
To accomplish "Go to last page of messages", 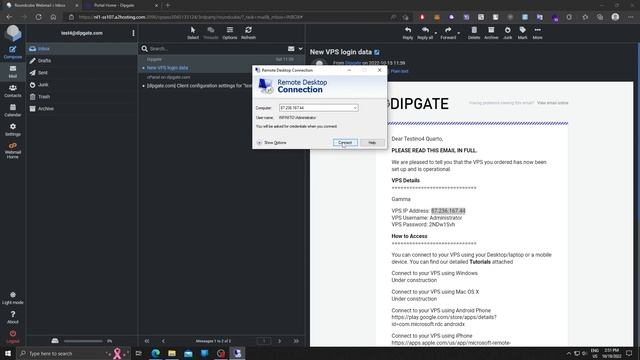I will point(296,341).
